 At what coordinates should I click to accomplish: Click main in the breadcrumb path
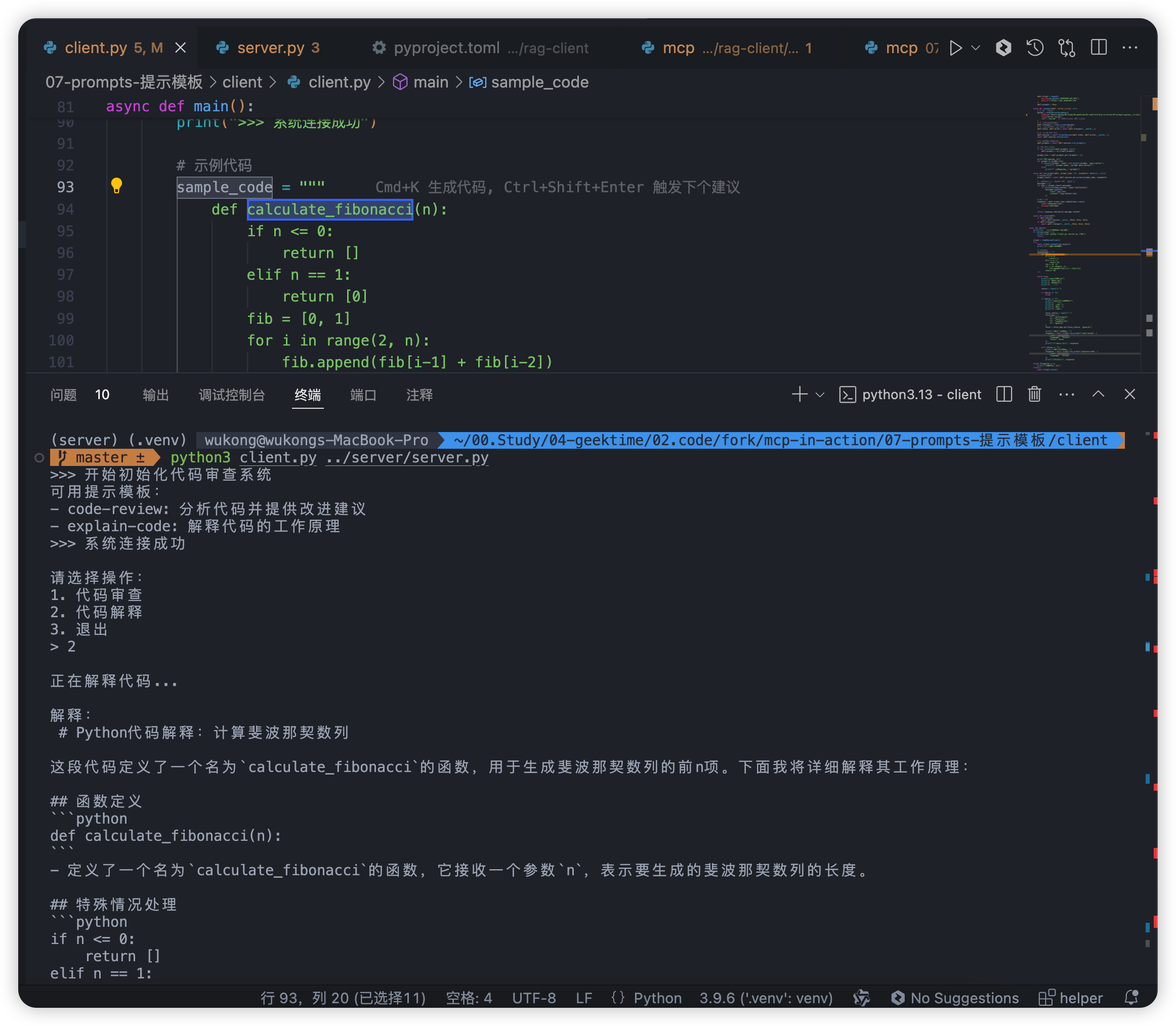(430, 82)
